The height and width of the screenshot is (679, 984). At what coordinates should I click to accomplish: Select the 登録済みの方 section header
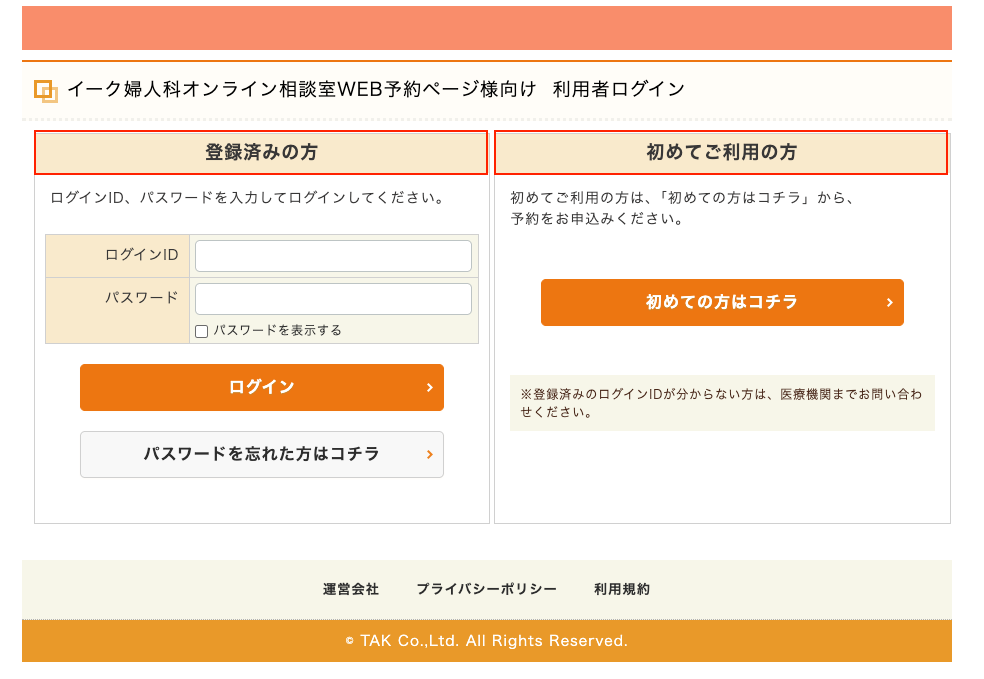(261, 153)
